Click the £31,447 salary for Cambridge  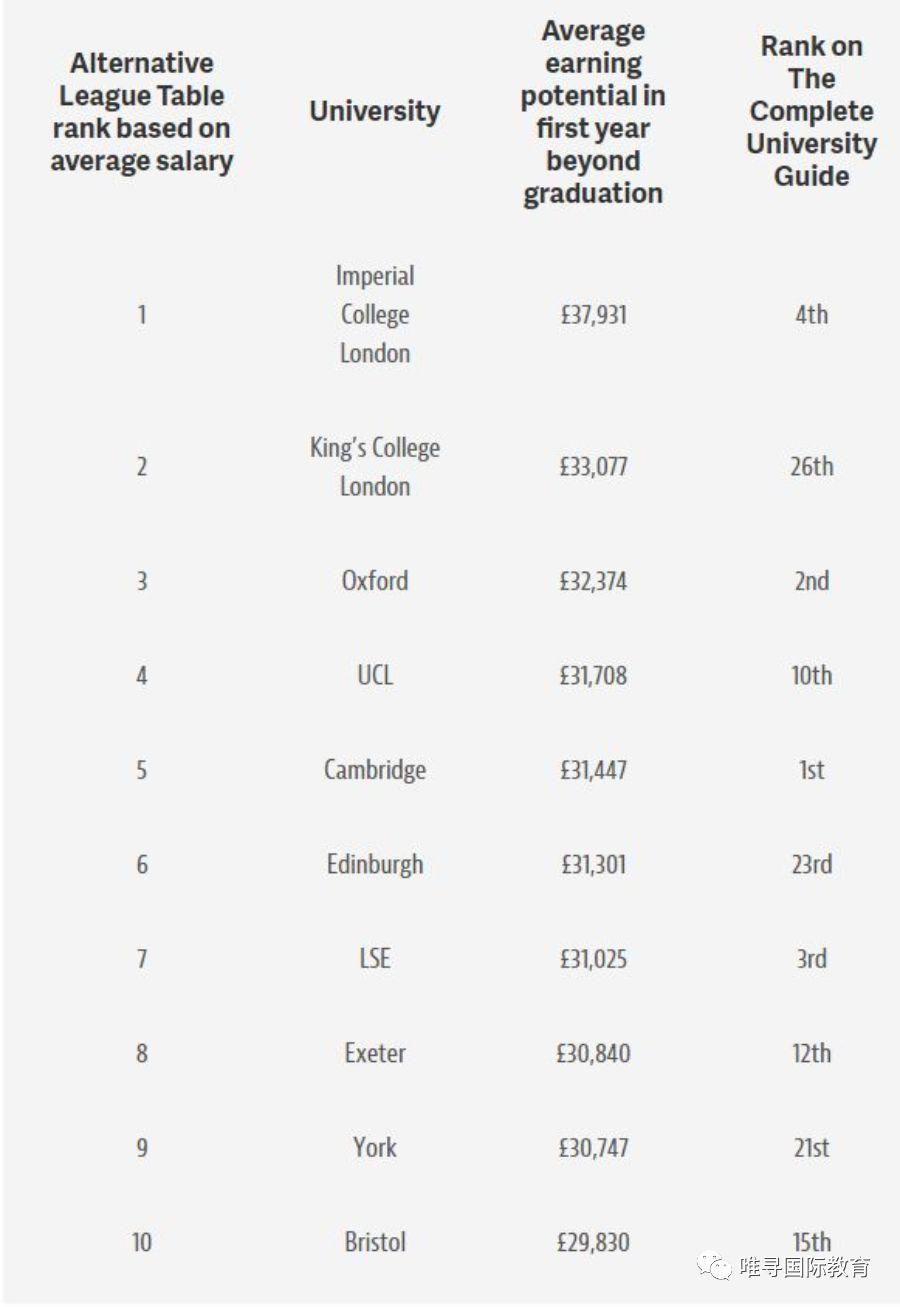pos(593,770)
